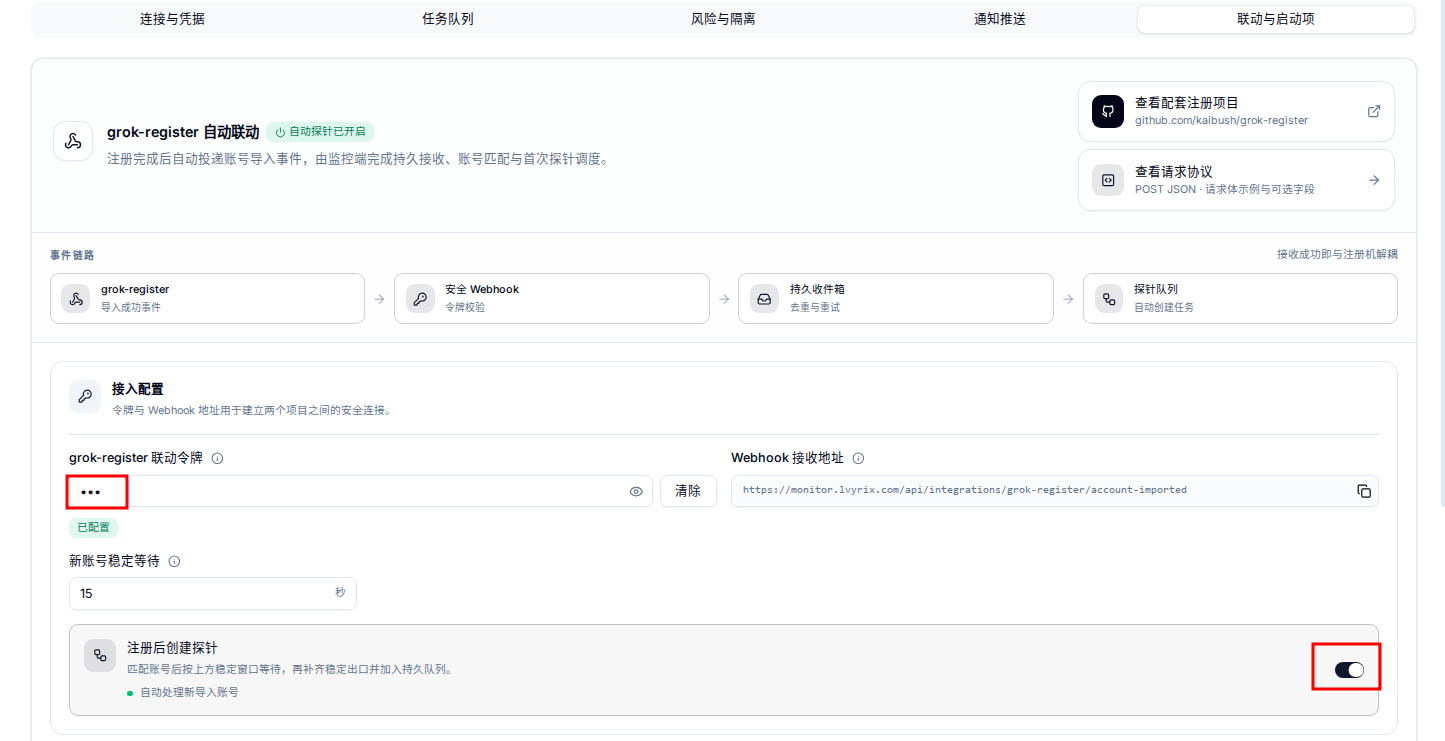Click the webhook icon in grok-register step
The image size is (1445, 741).
point(75,298)
